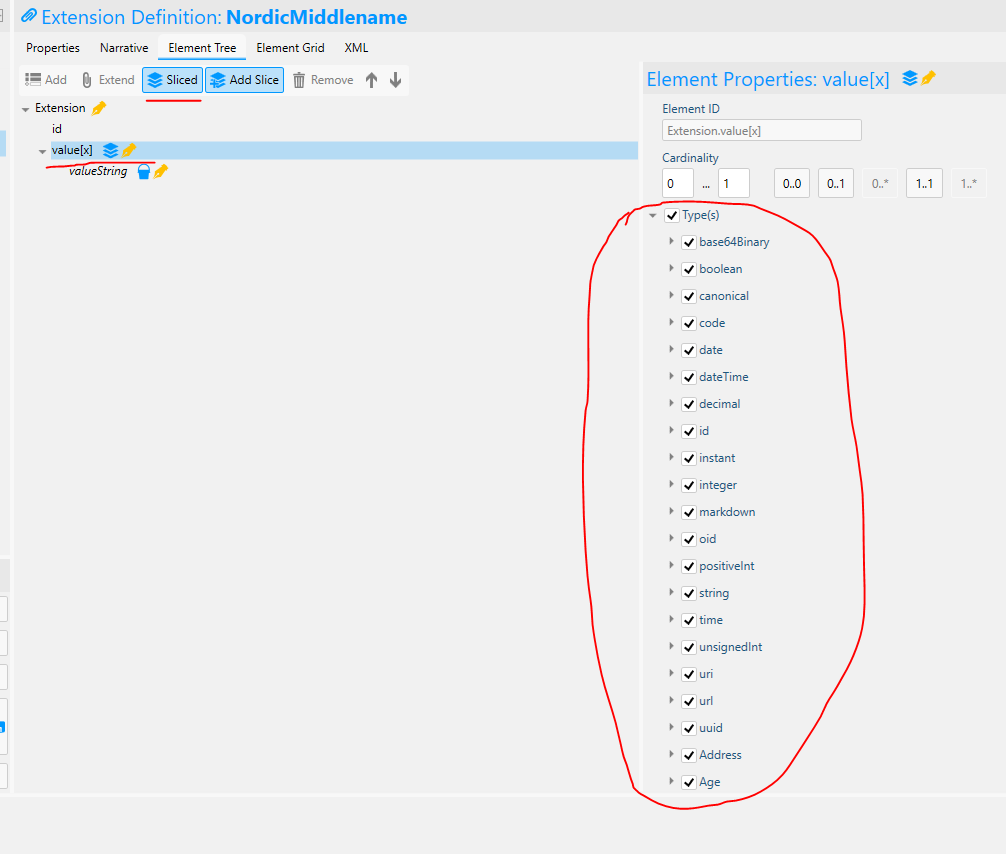The height and width of the screenshot is (854, 1006).
Task: Open the Properties tab
Action: click(53, 47)
